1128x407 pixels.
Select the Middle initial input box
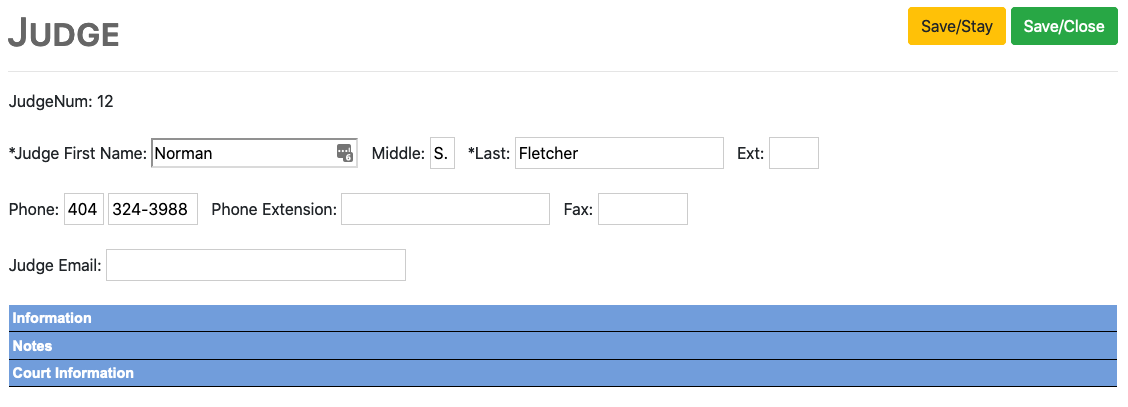click(442, 153)
